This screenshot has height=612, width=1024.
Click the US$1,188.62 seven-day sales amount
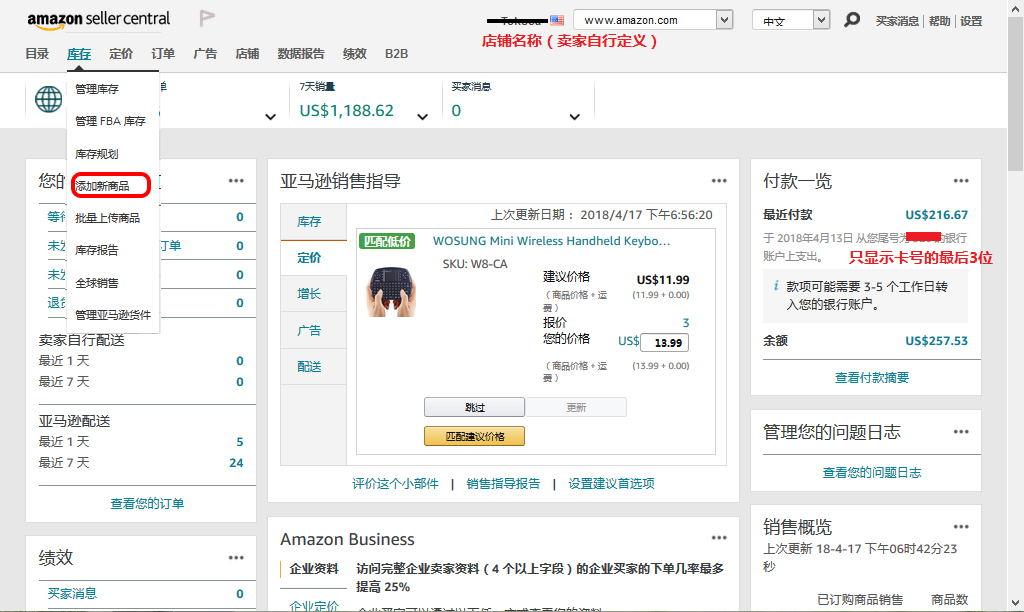pos(347,110)
